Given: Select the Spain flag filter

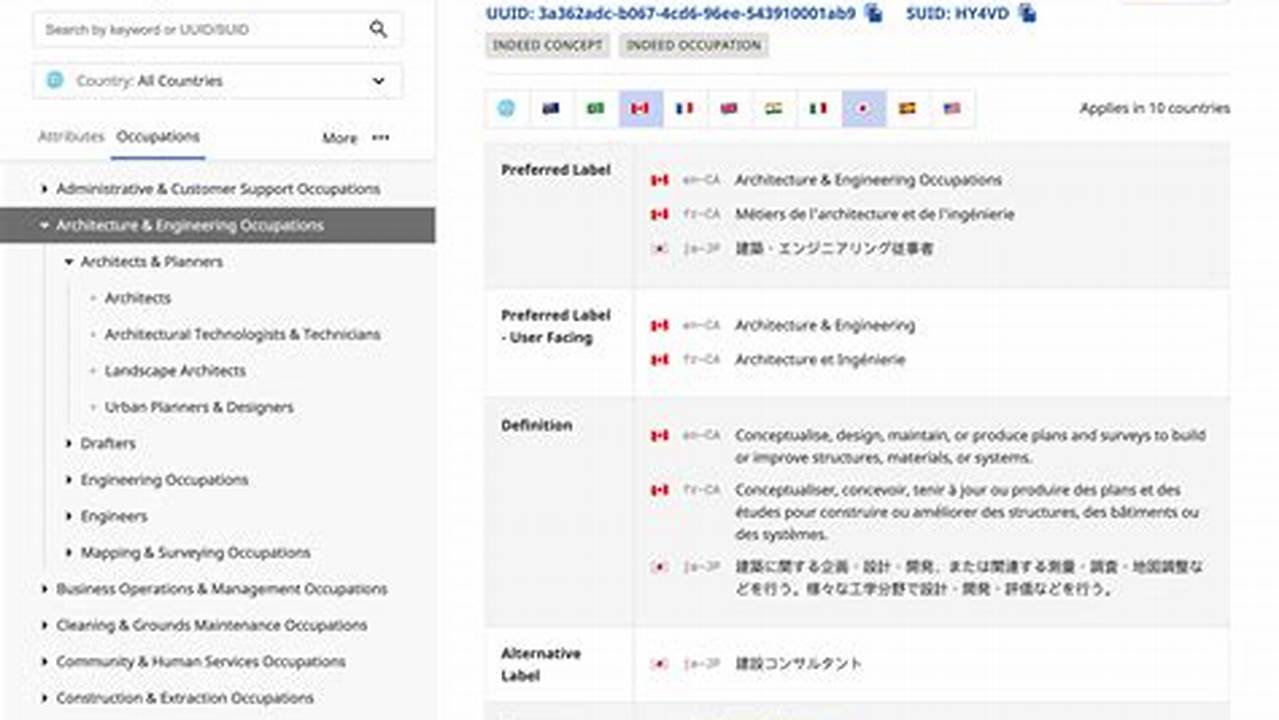Looking at the screenshot, I should 908,108.
